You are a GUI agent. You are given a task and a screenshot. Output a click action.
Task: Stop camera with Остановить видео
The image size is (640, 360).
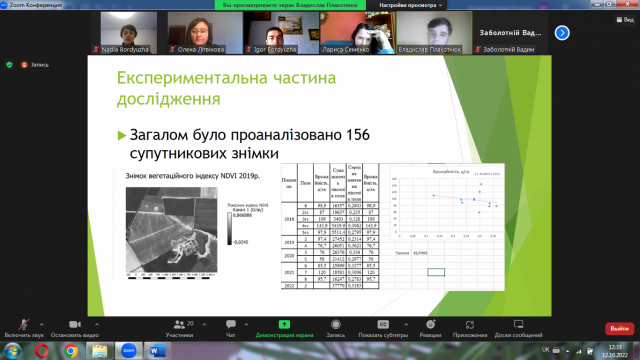75,329
